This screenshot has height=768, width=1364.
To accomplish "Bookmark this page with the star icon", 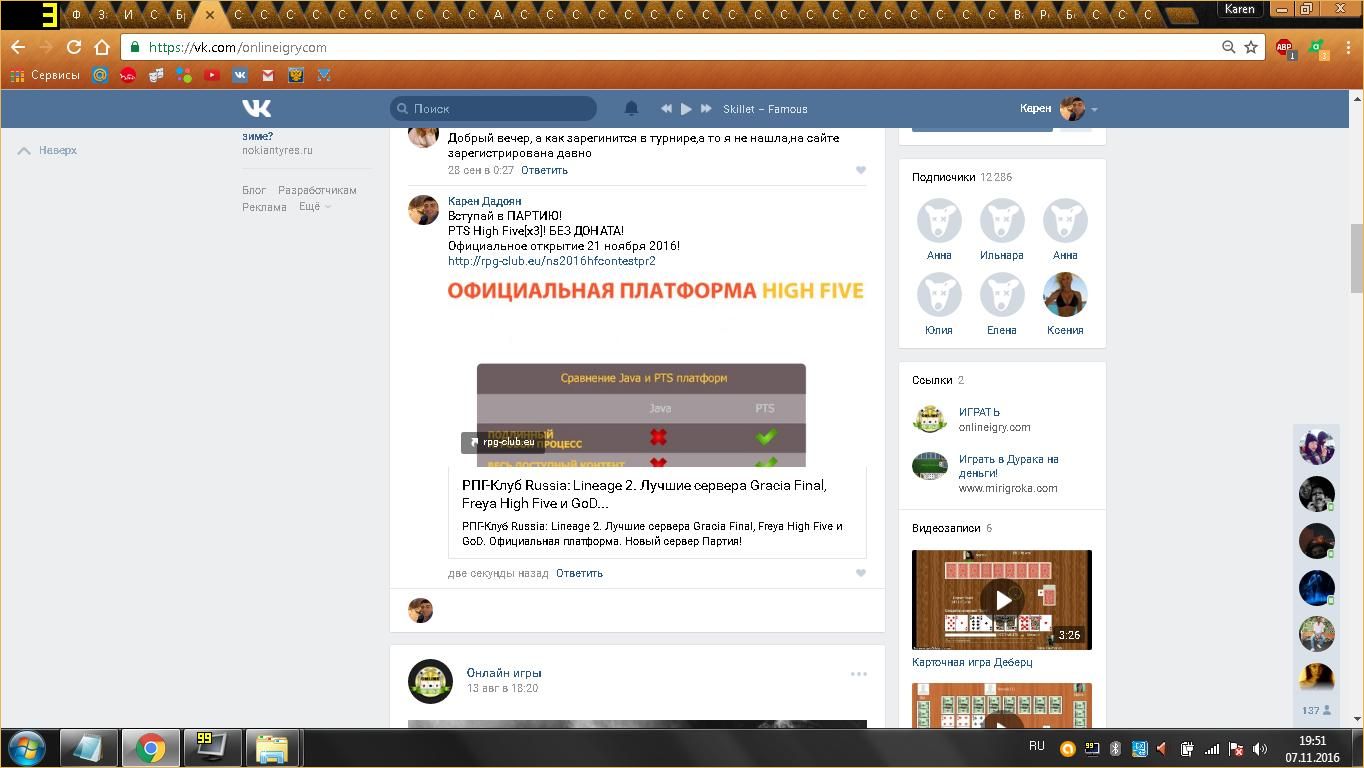I will click(x=1250, y=47).
